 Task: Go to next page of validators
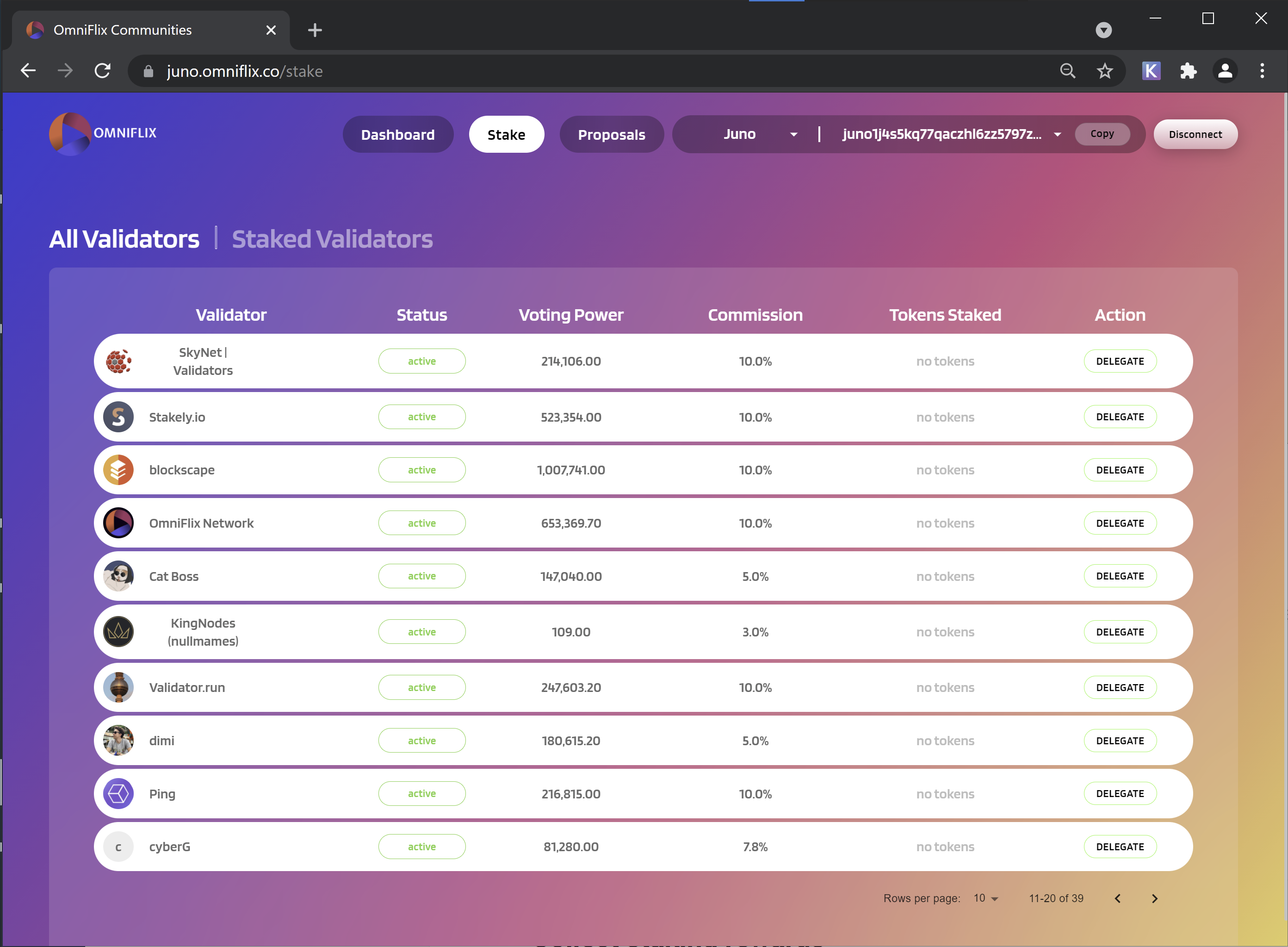click(x=1154, y=898)
